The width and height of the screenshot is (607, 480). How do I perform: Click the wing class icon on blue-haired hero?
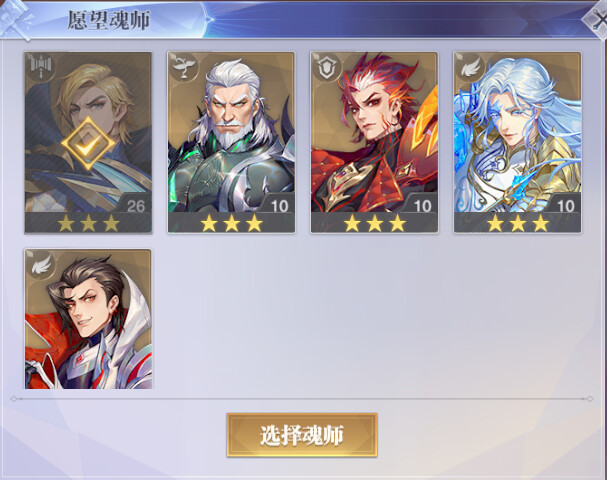[470, 67]
